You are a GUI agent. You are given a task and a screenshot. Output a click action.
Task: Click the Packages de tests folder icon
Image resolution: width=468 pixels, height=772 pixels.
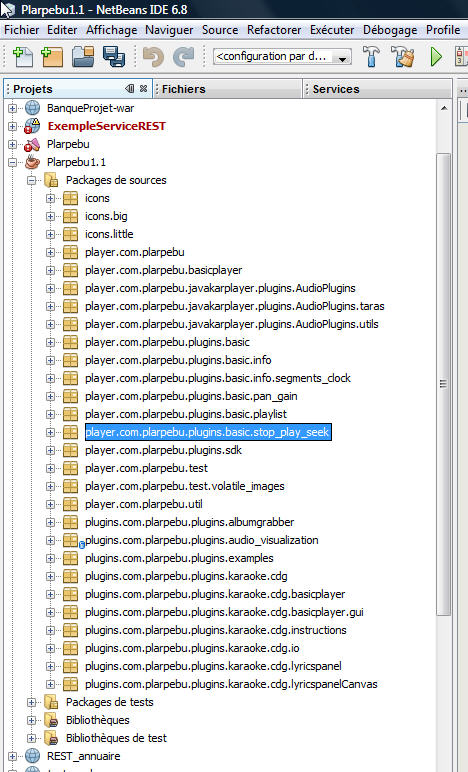pyautogui.click(x=51, y=702)
